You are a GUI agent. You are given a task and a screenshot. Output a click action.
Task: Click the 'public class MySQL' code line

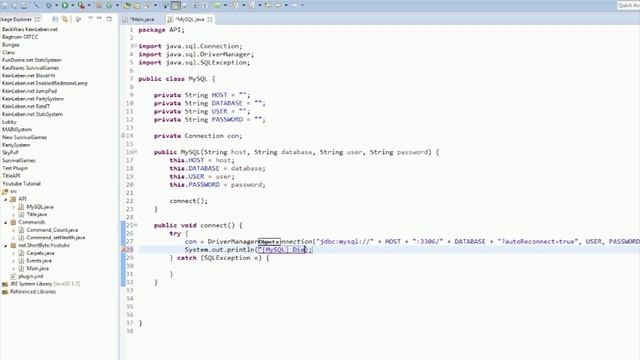[177, 79]
